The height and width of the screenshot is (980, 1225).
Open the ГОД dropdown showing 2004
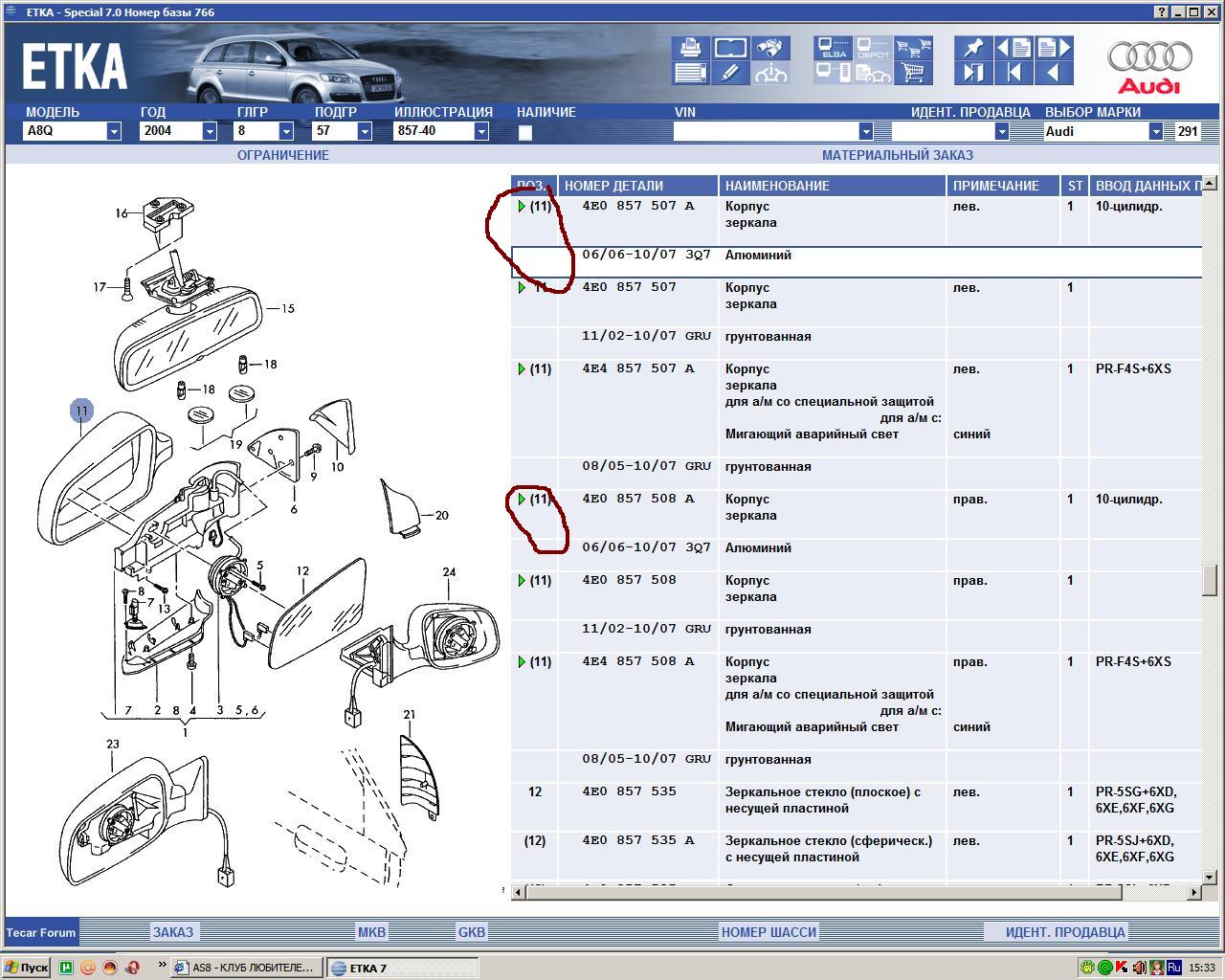[x=210, y=131]
